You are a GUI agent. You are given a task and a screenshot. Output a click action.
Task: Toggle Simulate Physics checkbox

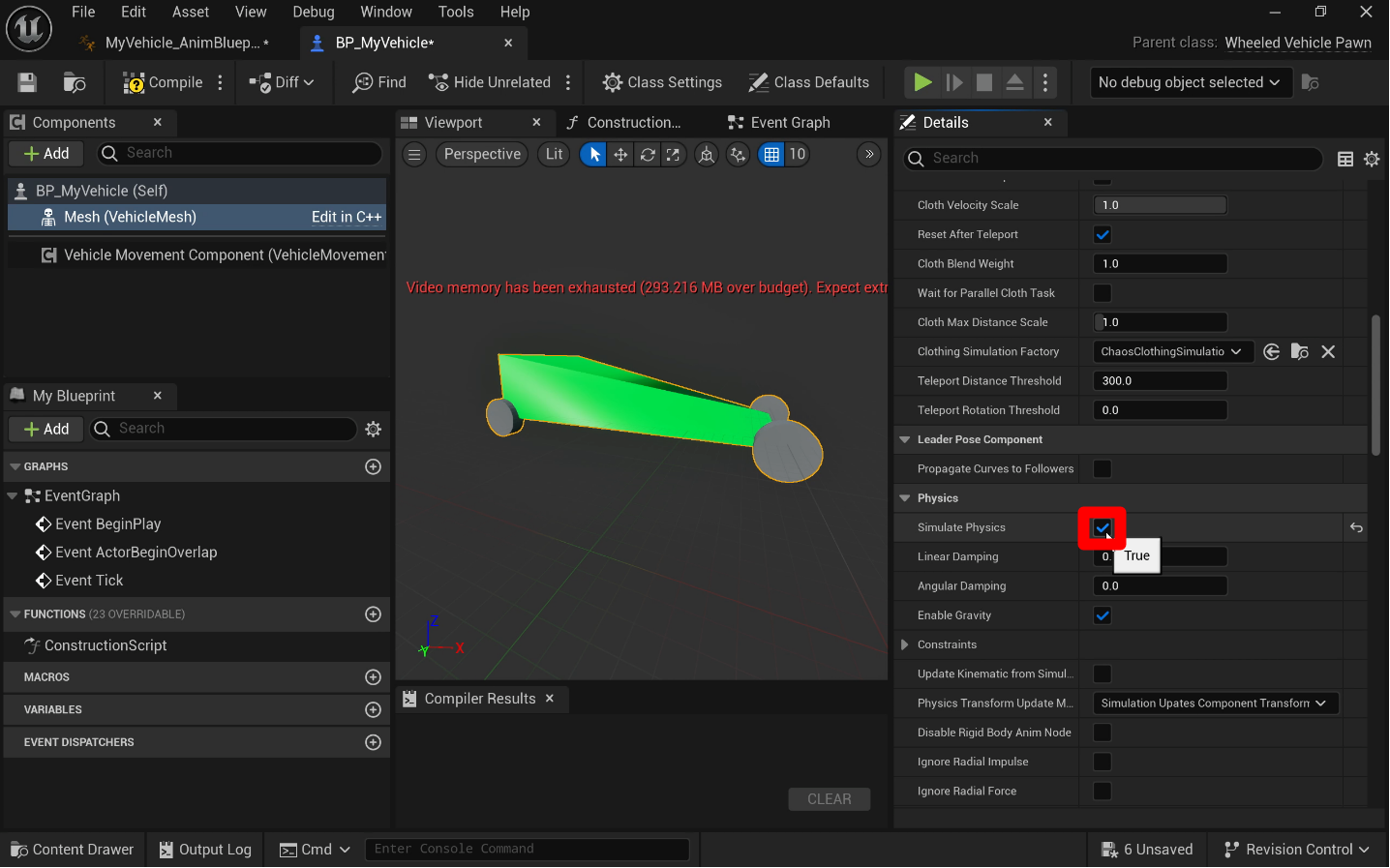tap(1102, 527)
